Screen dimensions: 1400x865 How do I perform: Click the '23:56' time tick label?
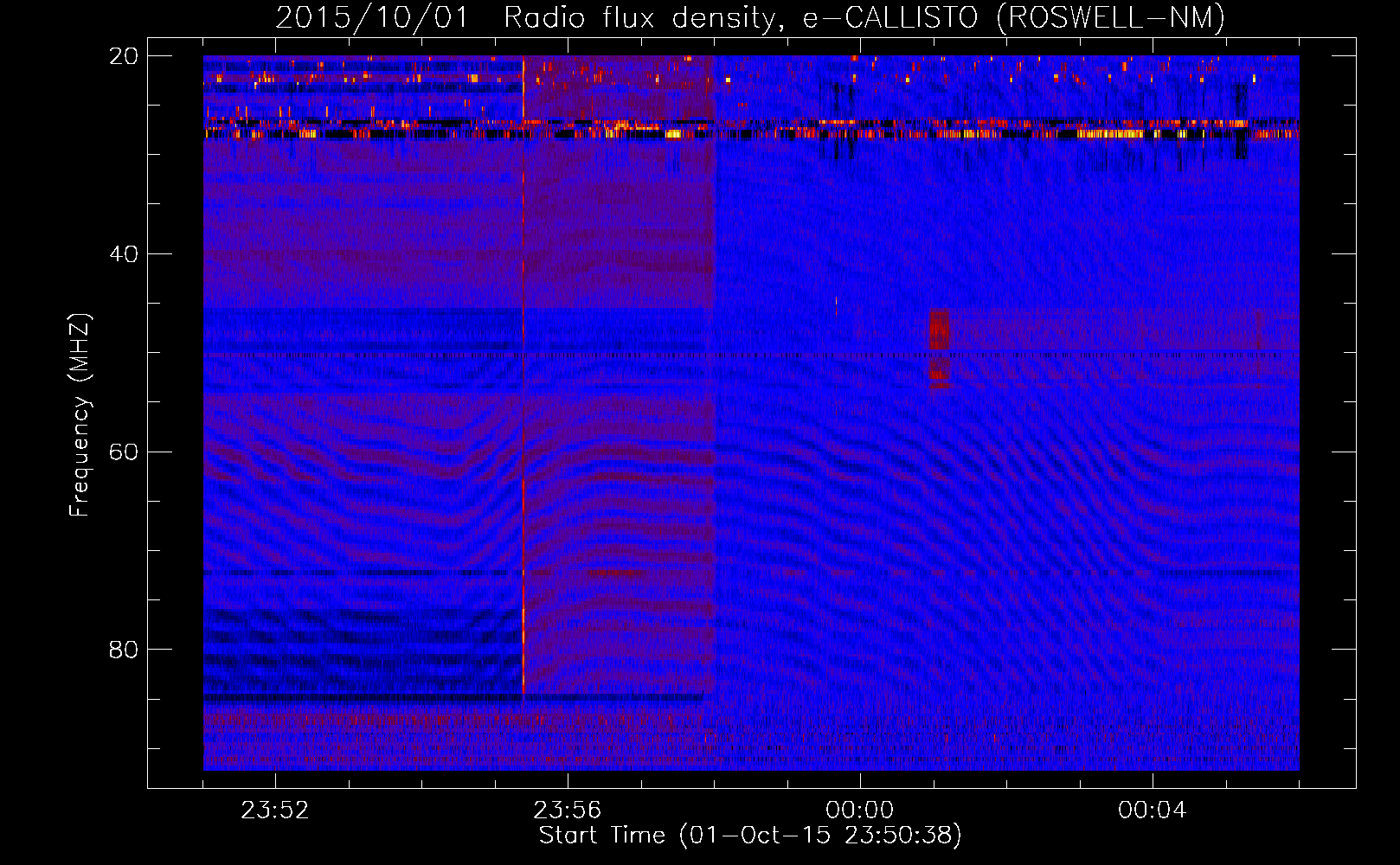568,811
